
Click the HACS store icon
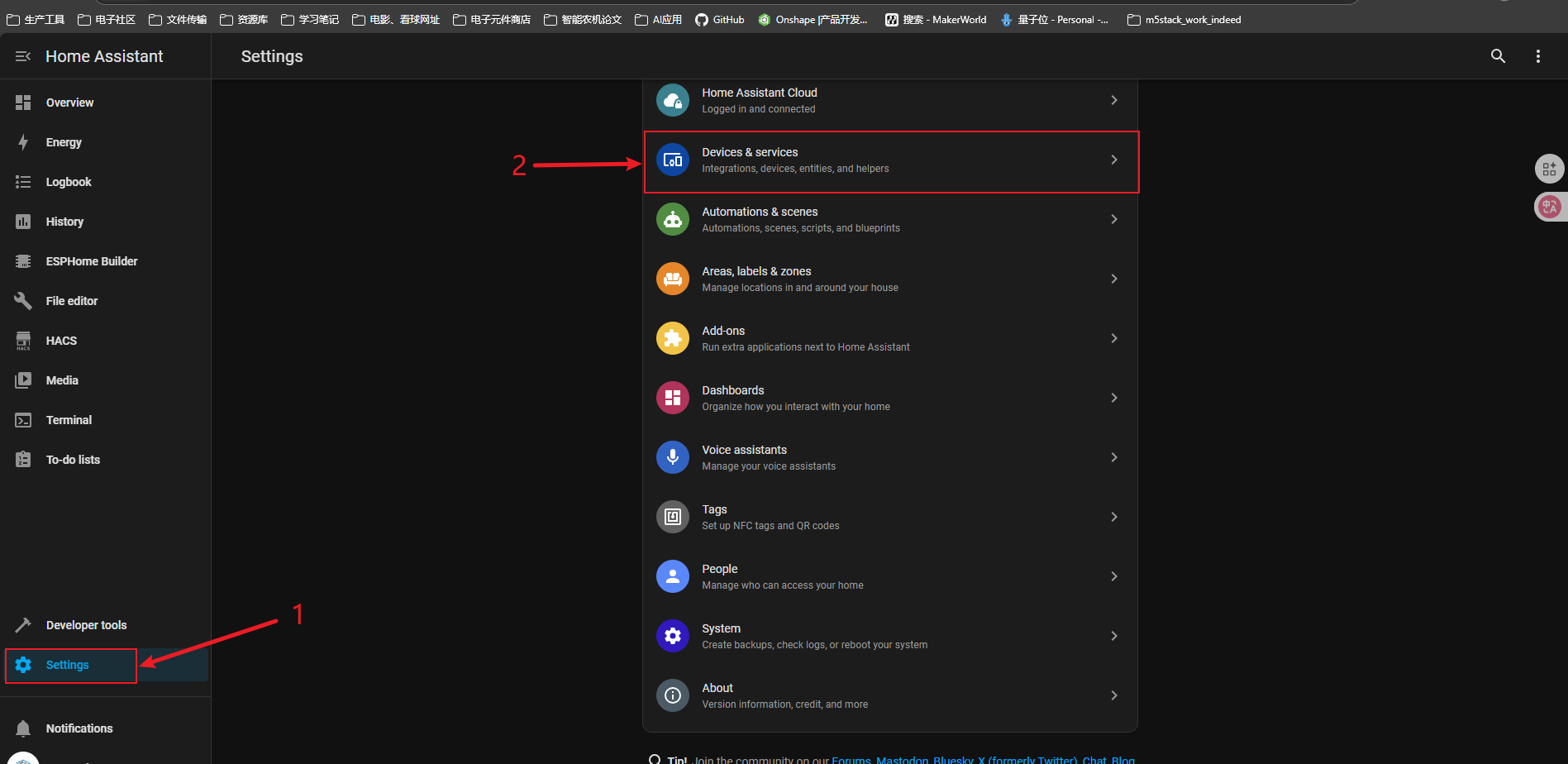tap(23, 341)
